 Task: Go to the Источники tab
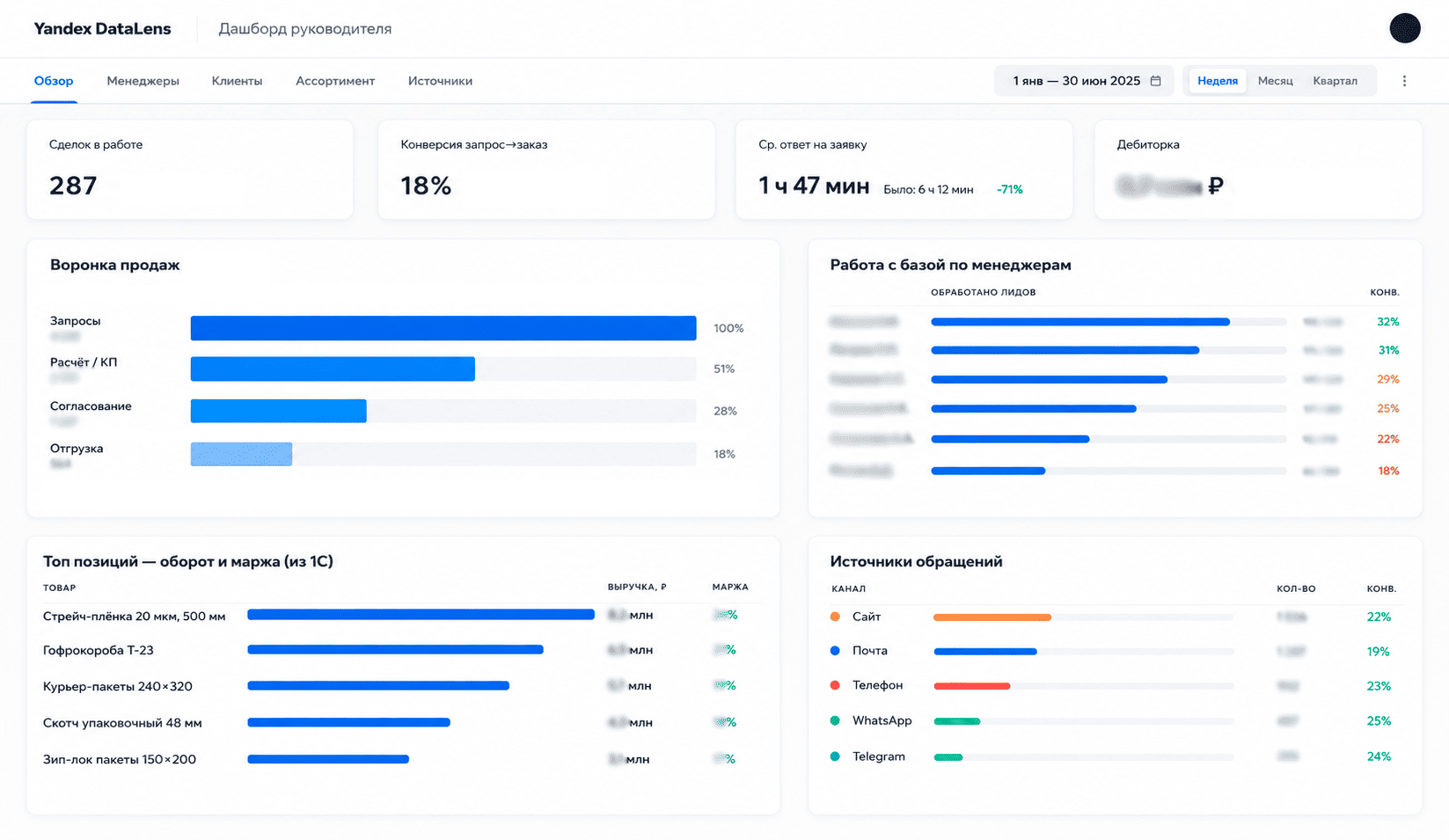tap(440, 81)
